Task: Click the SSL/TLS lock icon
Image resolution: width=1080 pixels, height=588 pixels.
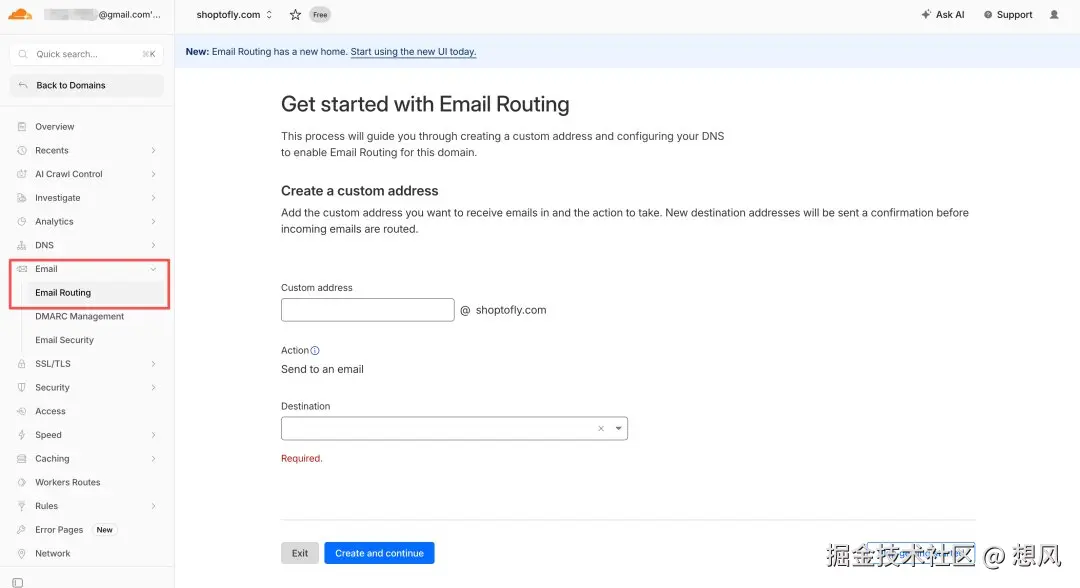Action: point(21,364)
